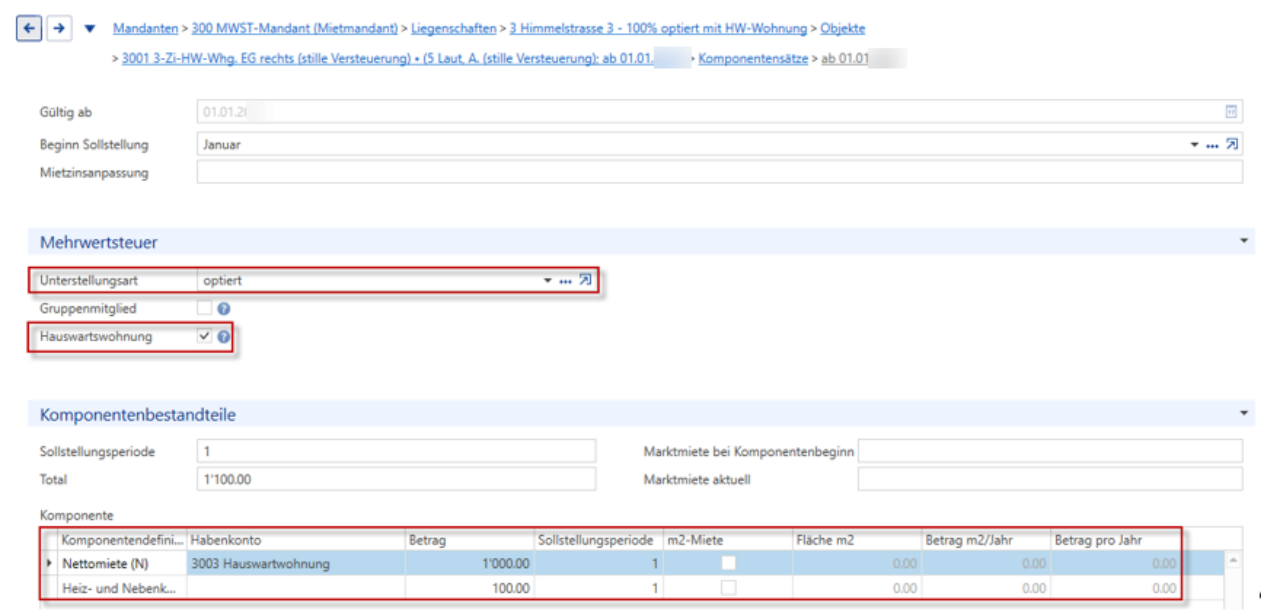The width and height of the screenshot is (1261, 612).
Task: Open the Mandanten breadcrumb link
Action: [x=145, y=29]
